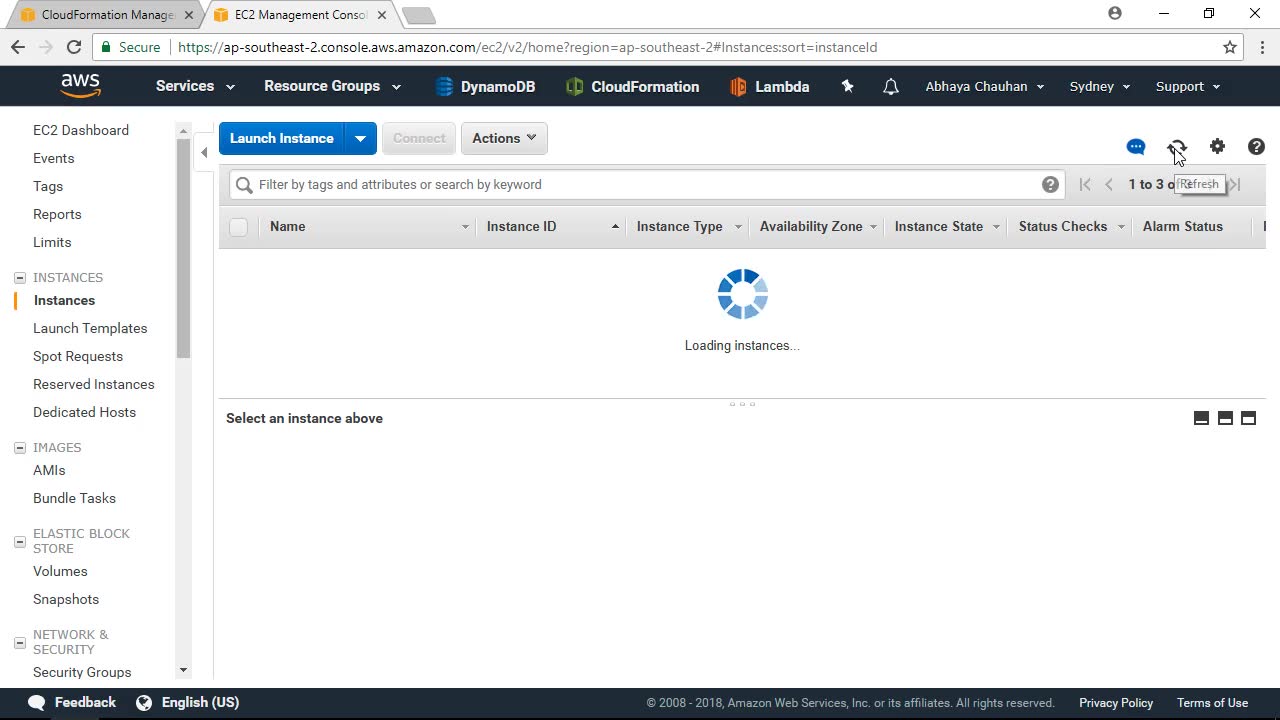Image resolution: width=1280 pixels, height=720 pixels.
Task: Open Spot Requests link
Action: (78, 356)
